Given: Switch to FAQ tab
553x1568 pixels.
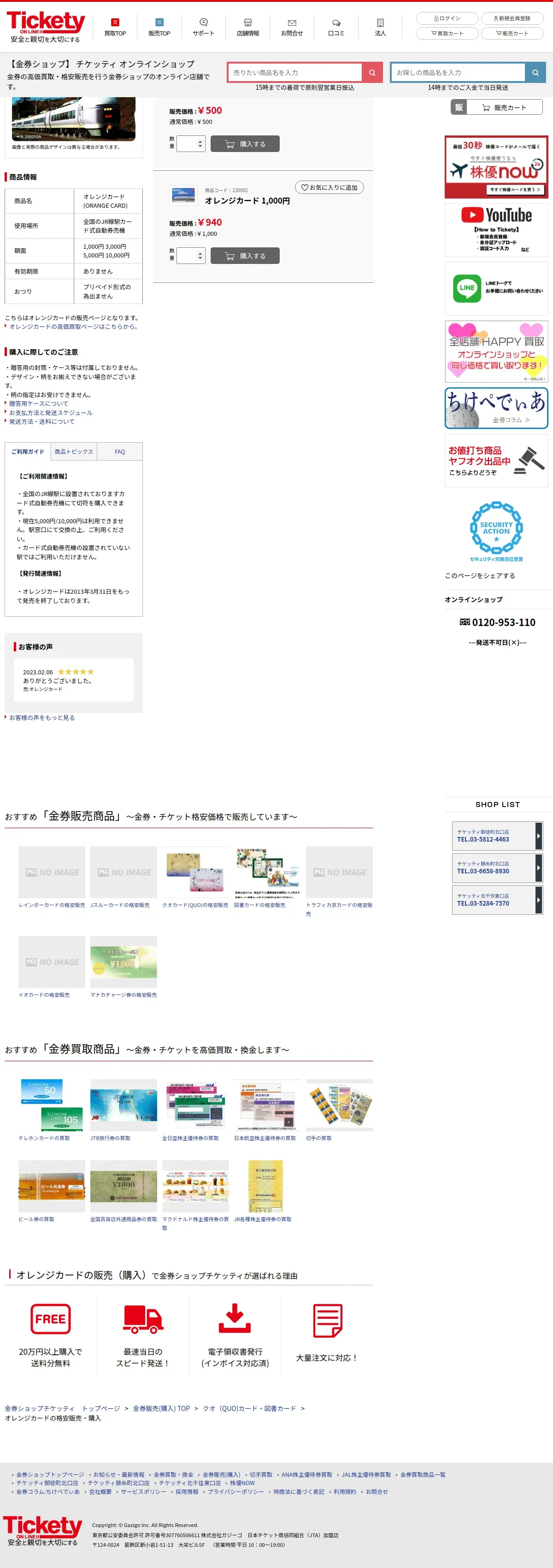Looking at the screenshot, I should point(120,451).
